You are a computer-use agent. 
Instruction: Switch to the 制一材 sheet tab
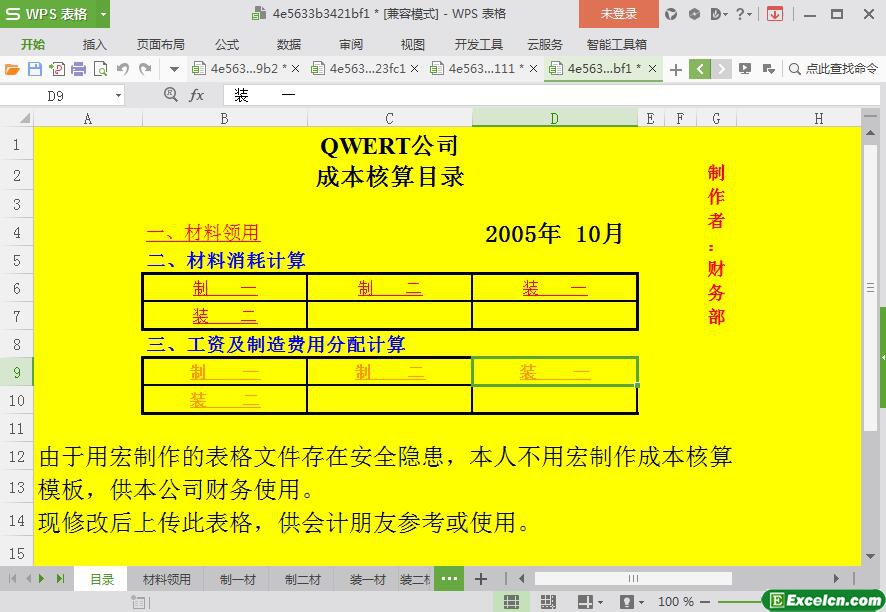tap(238, 579)
